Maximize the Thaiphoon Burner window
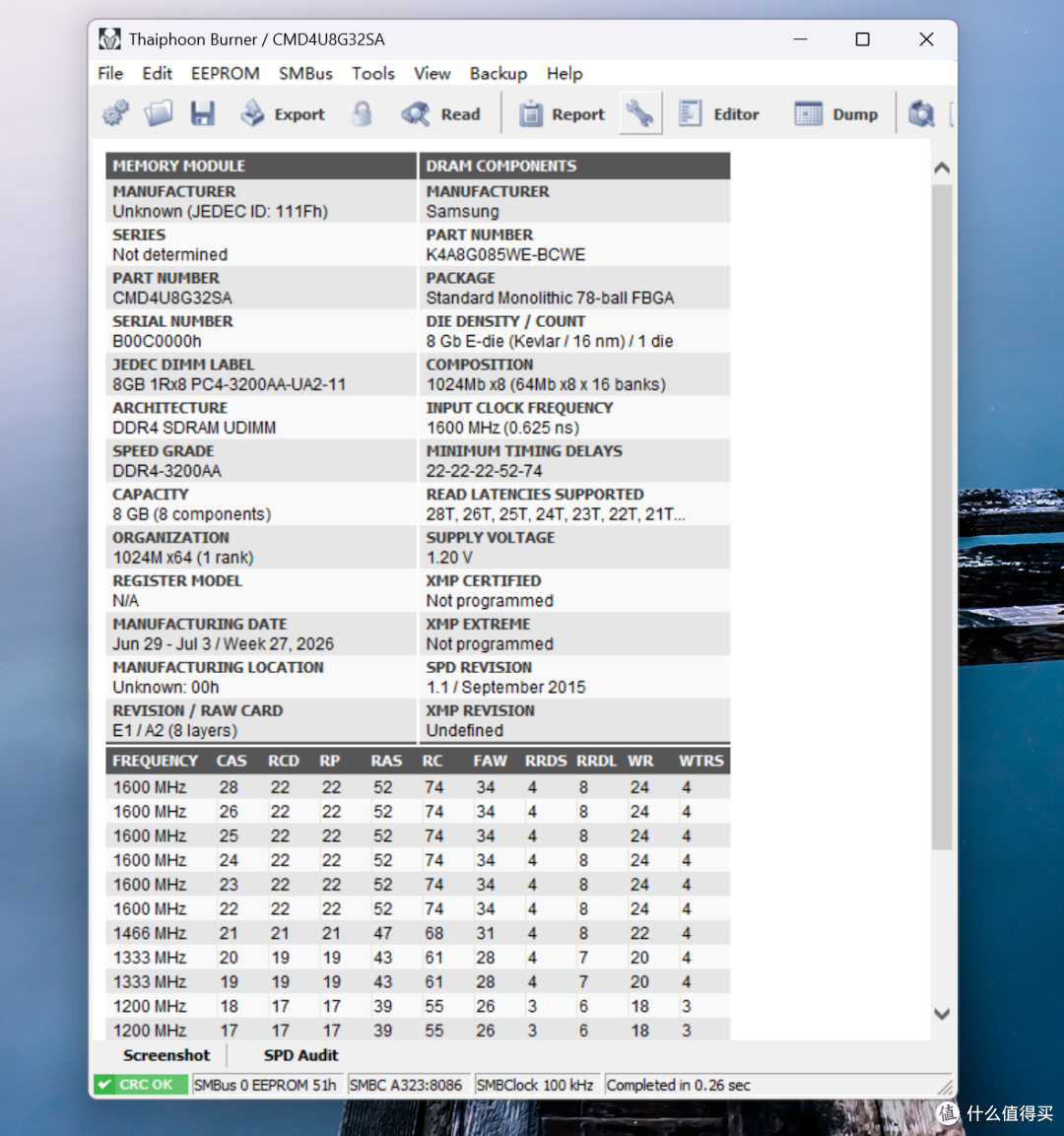Image resolution: width=1064 pixels, height=1136 pixels. [x=863, y=39]
